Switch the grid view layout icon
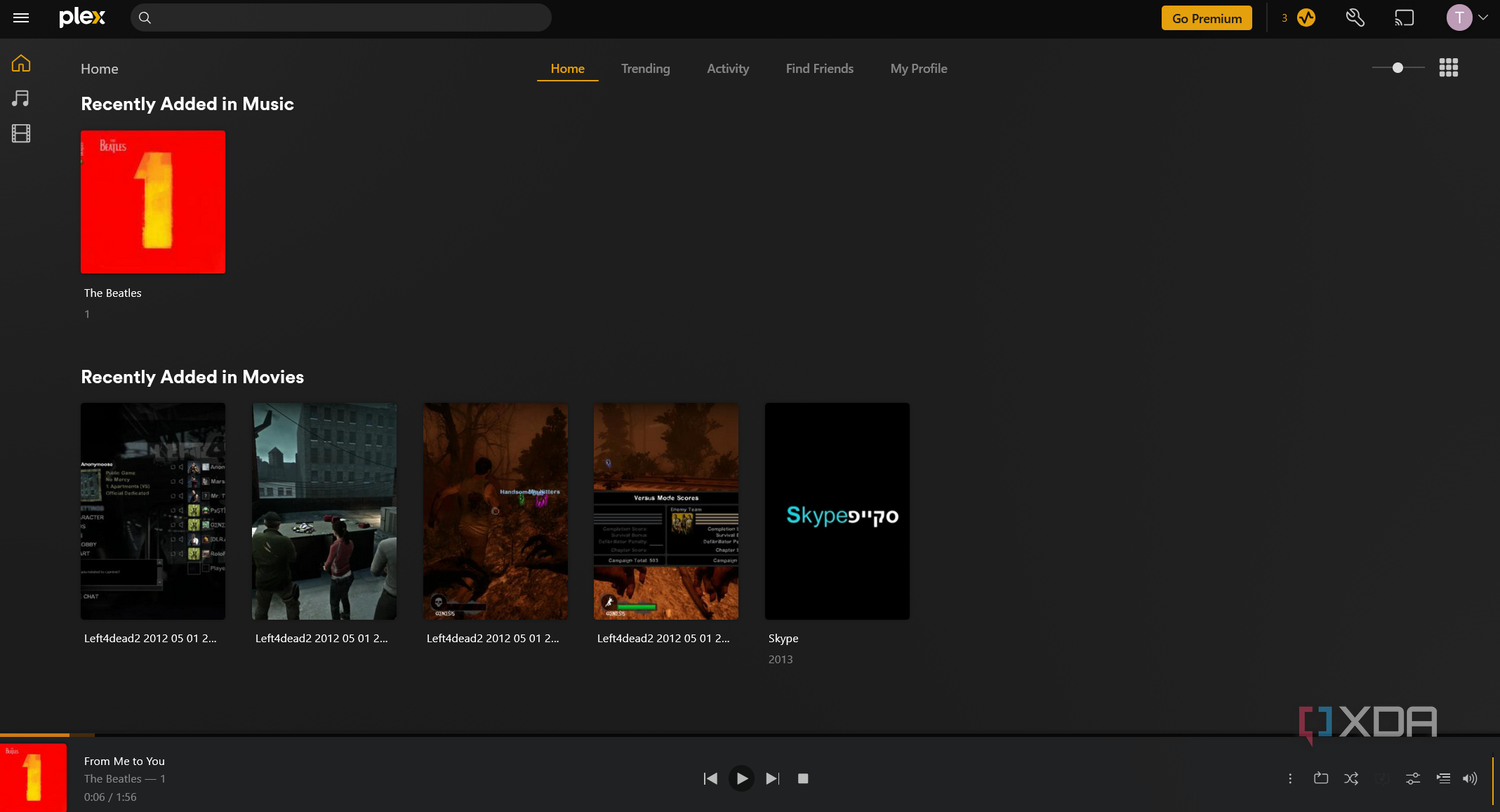Viewport: 1500px width, 812px height. pyautogui.click(x=1448, y=68)
